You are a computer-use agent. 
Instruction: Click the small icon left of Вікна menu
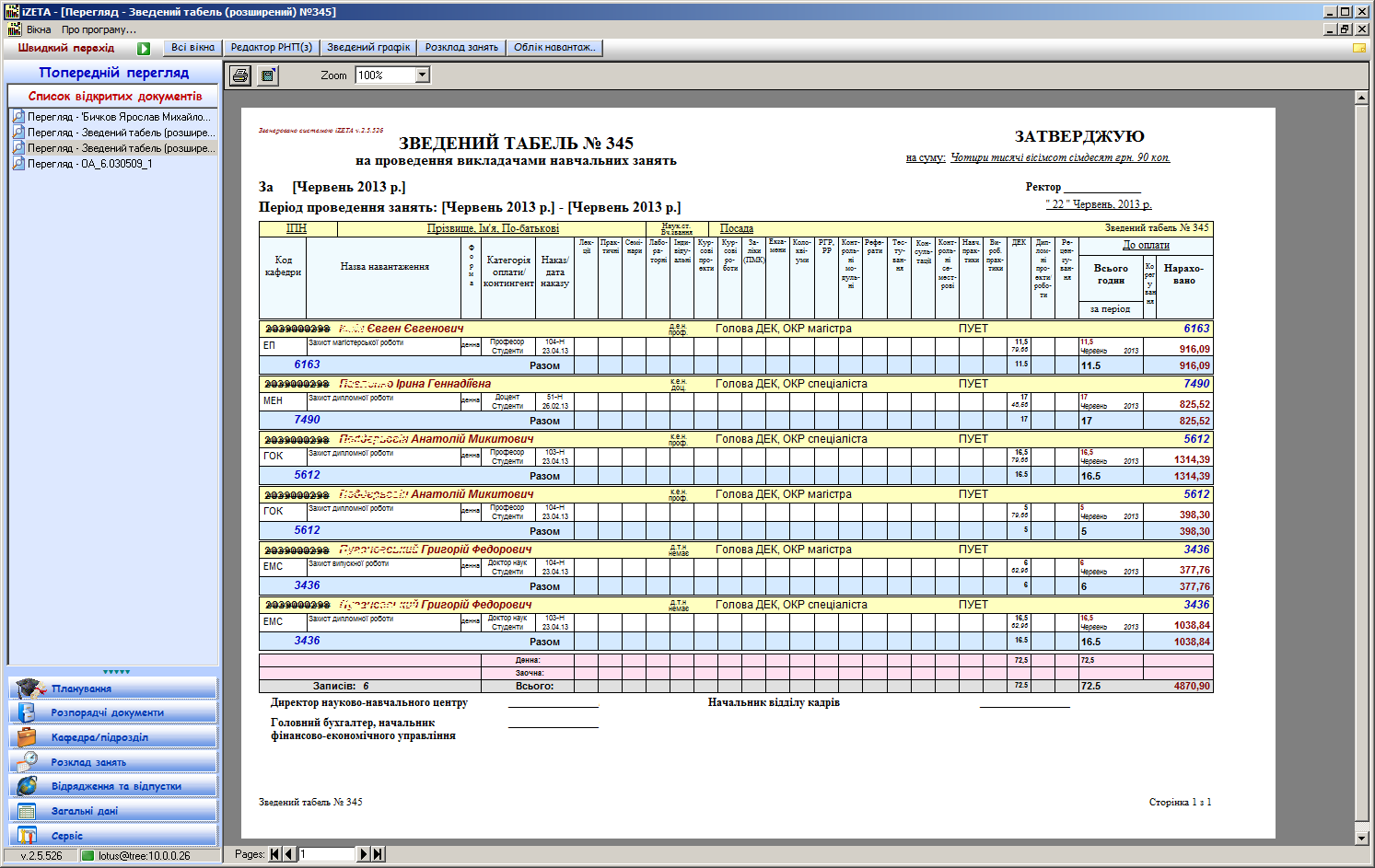14,29
